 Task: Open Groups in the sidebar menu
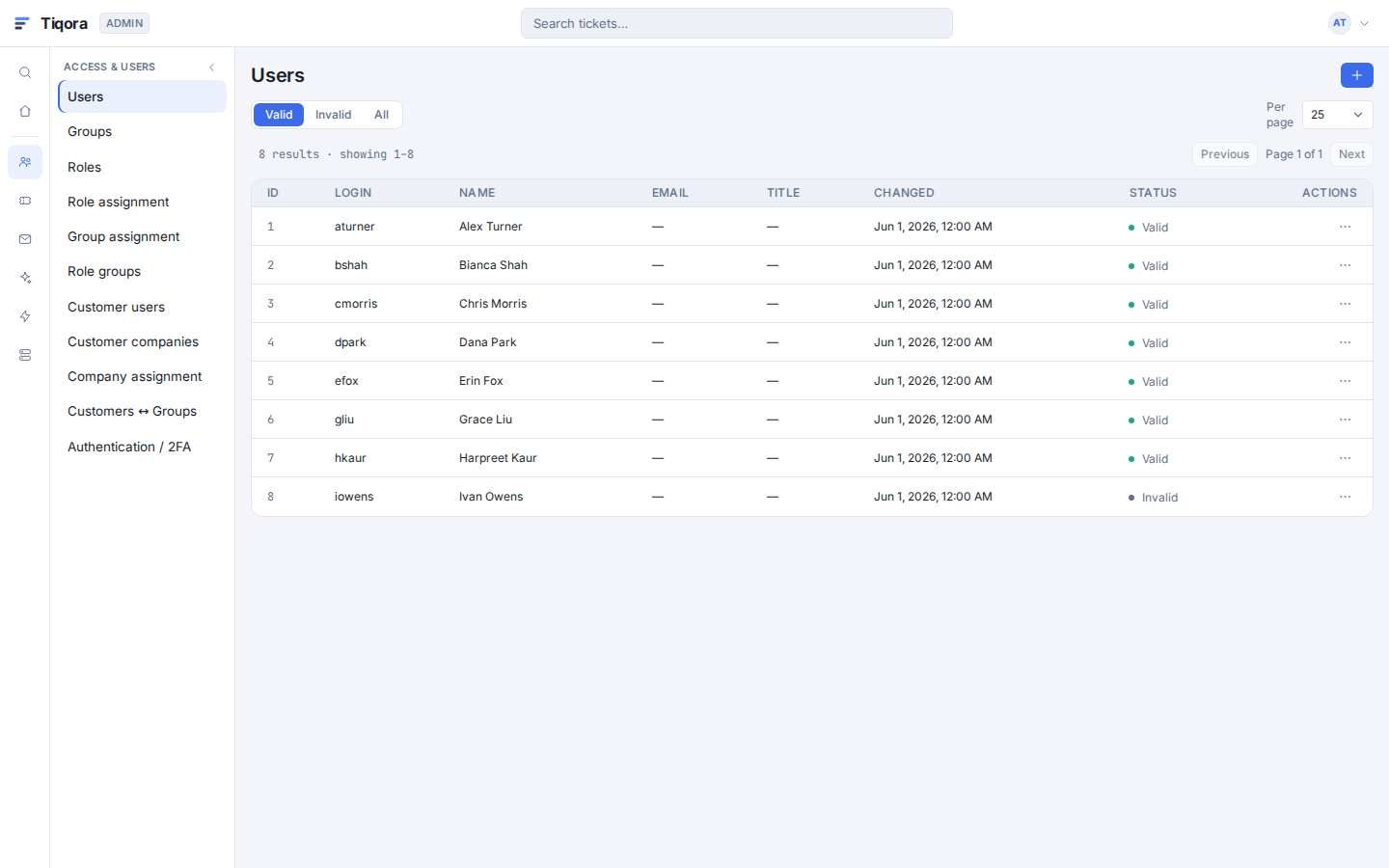tap(142, 131)
